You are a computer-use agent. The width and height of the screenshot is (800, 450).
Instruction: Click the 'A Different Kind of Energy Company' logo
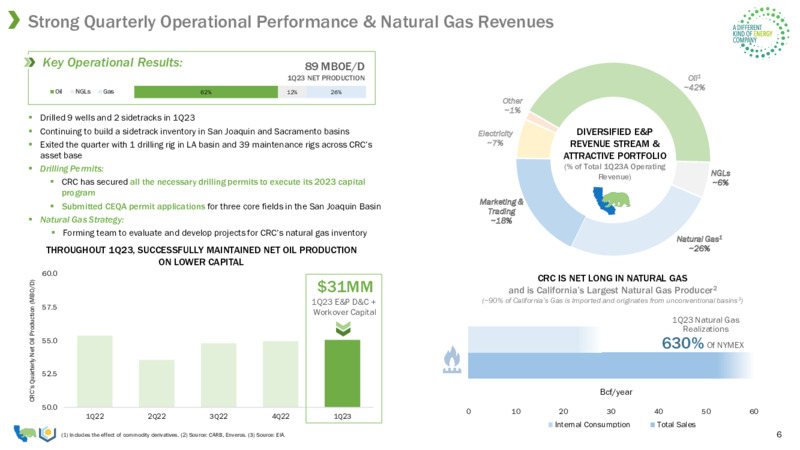coord(760,33)
